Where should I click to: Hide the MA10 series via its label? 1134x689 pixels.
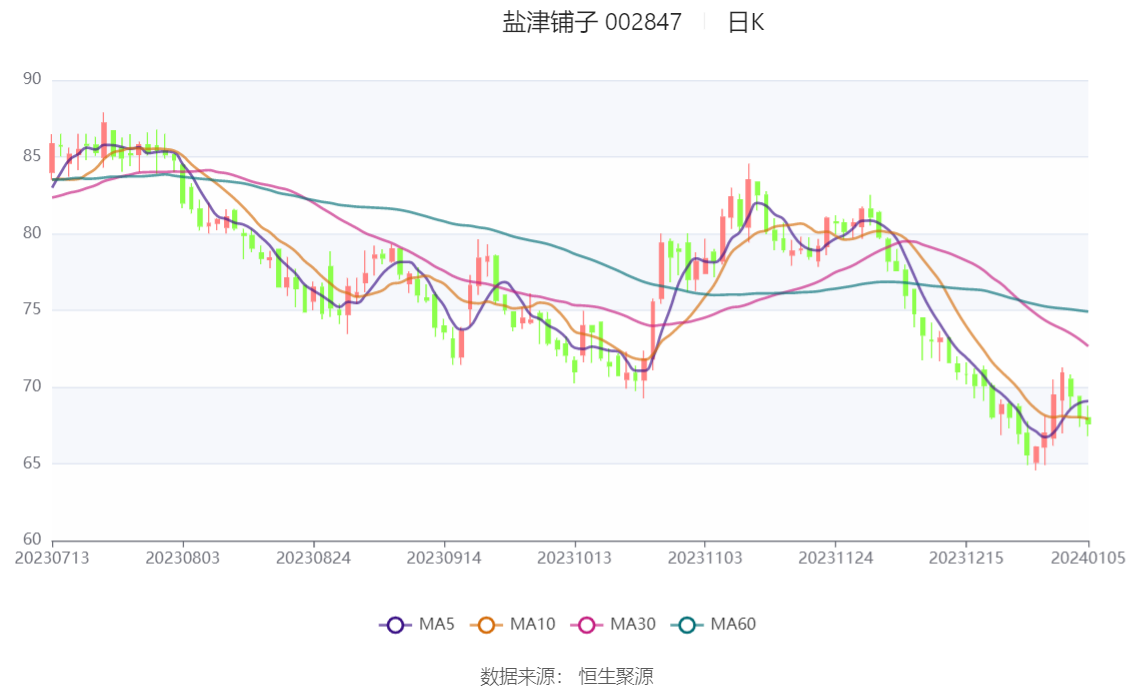(532, 624)
